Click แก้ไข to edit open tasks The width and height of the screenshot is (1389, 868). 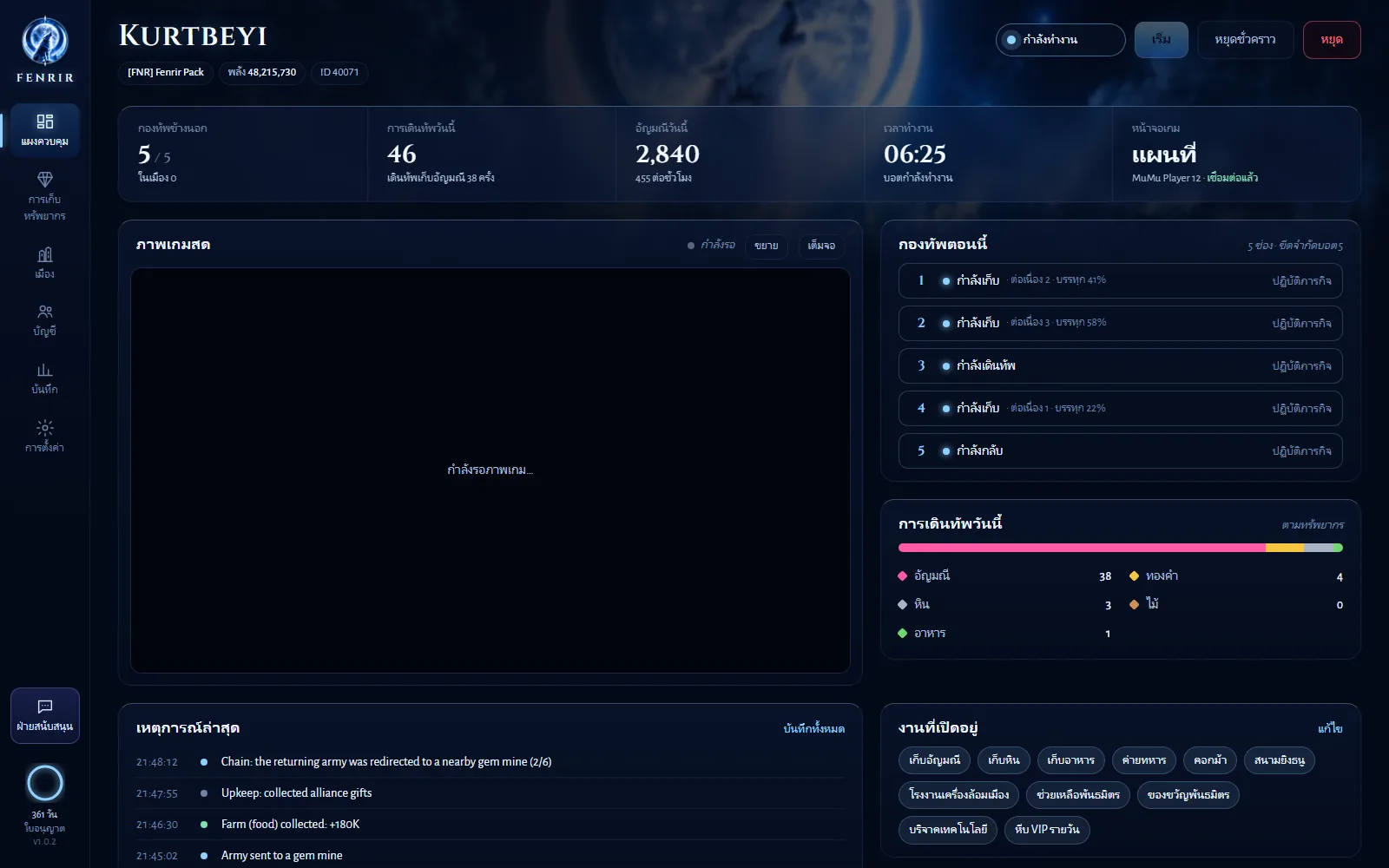click(1330, 728)
